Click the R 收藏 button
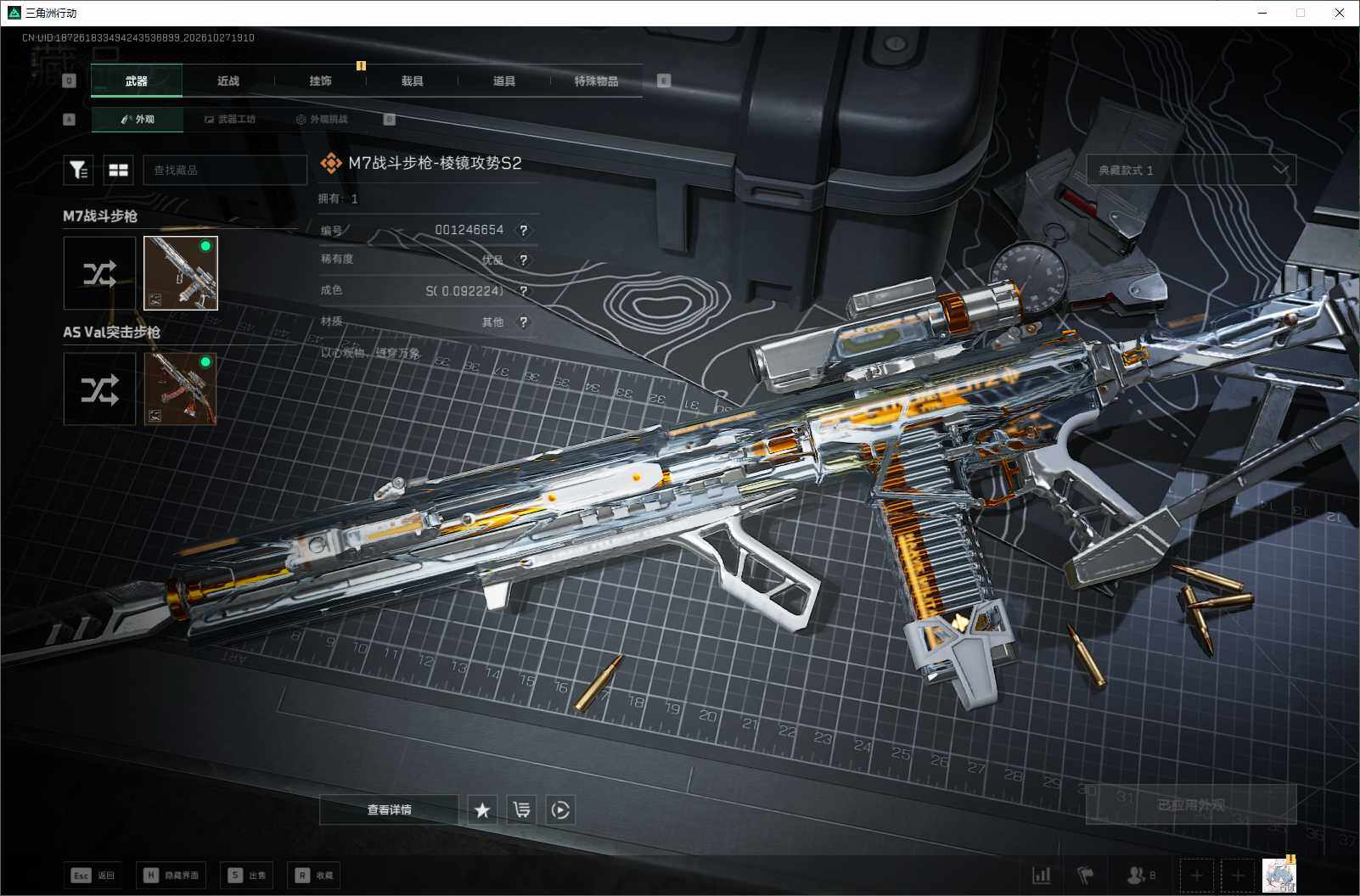Viewport: 1360px width, 896px height. [x=315, y=875]
